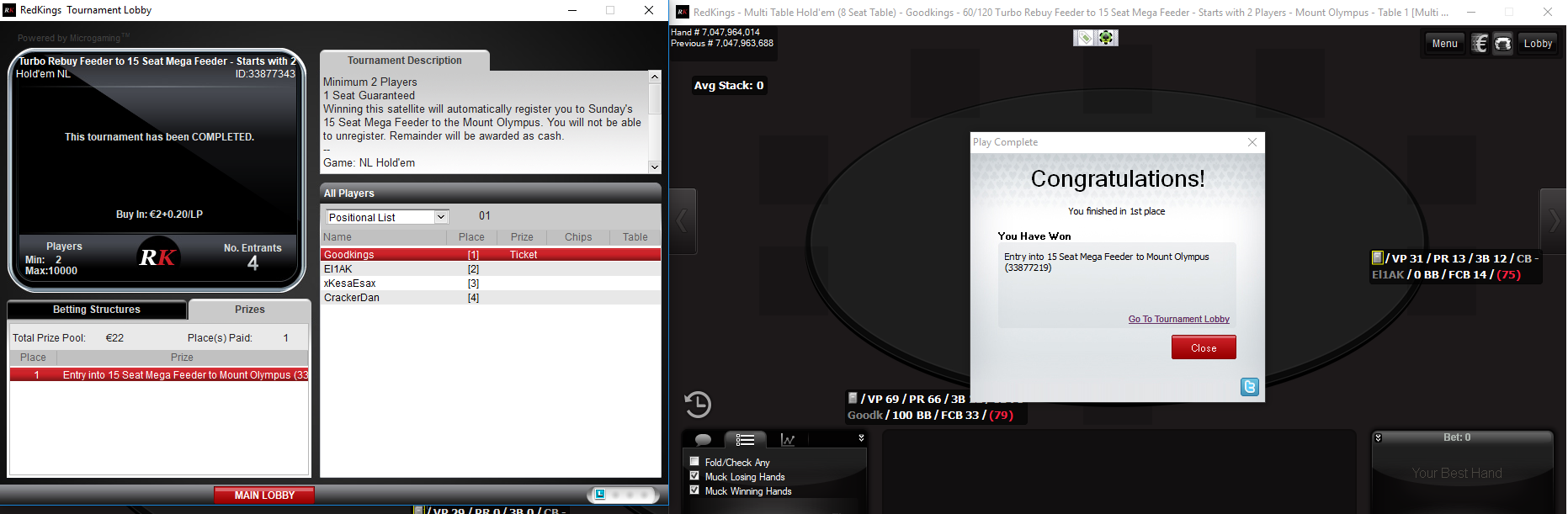The image size is (1568, 514).
Task: Open the statistics graph tab icon
Action: tap(788, 440)
